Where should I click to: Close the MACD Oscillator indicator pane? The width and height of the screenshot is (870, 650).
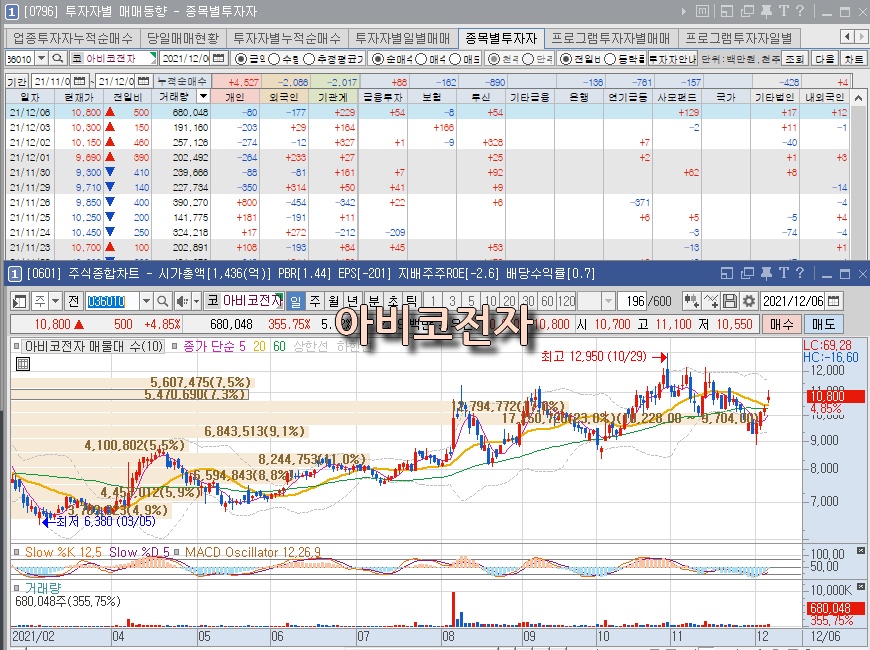(861, 551)
